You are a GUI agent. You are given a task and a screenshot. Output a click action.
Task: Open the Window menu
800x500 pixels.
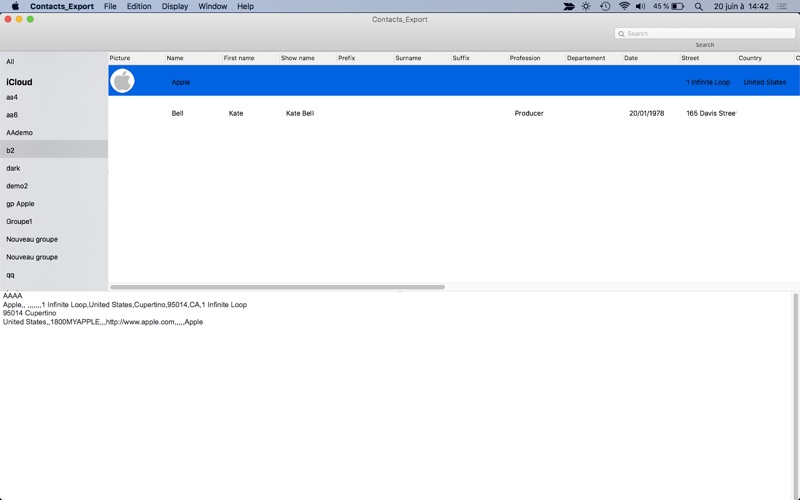tap(212, 6)
